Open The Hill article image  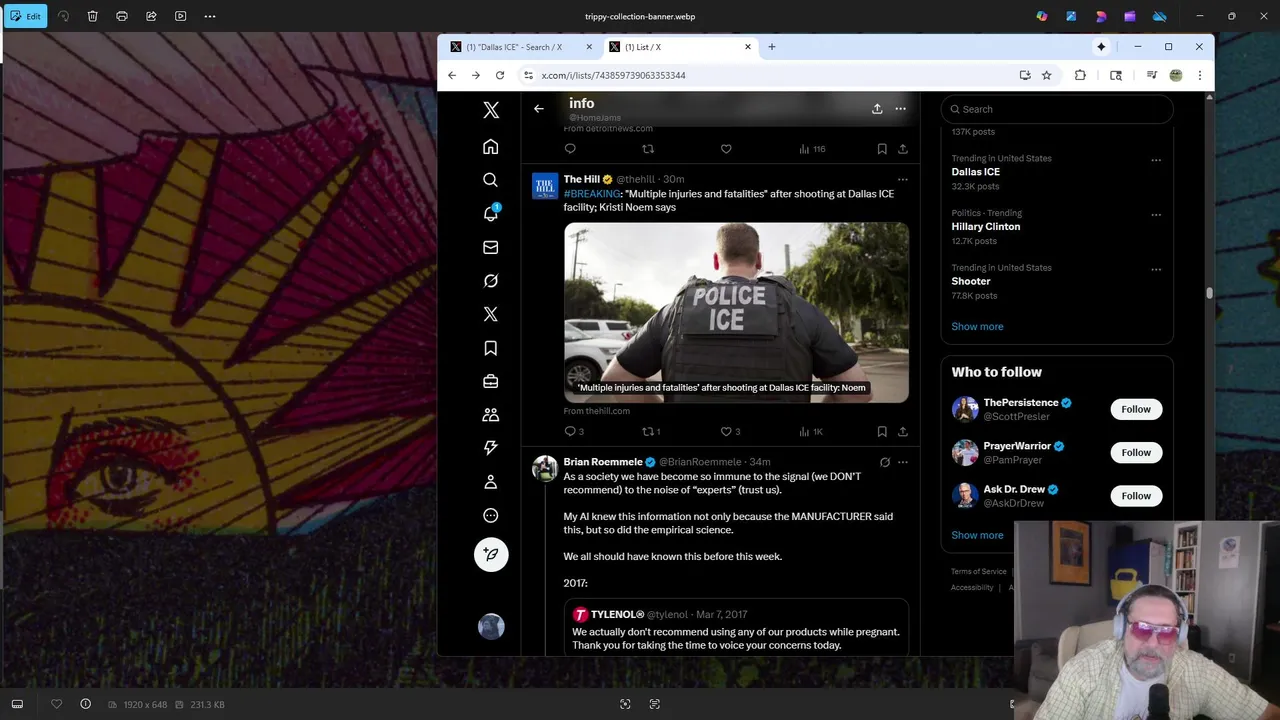point(736,312)
